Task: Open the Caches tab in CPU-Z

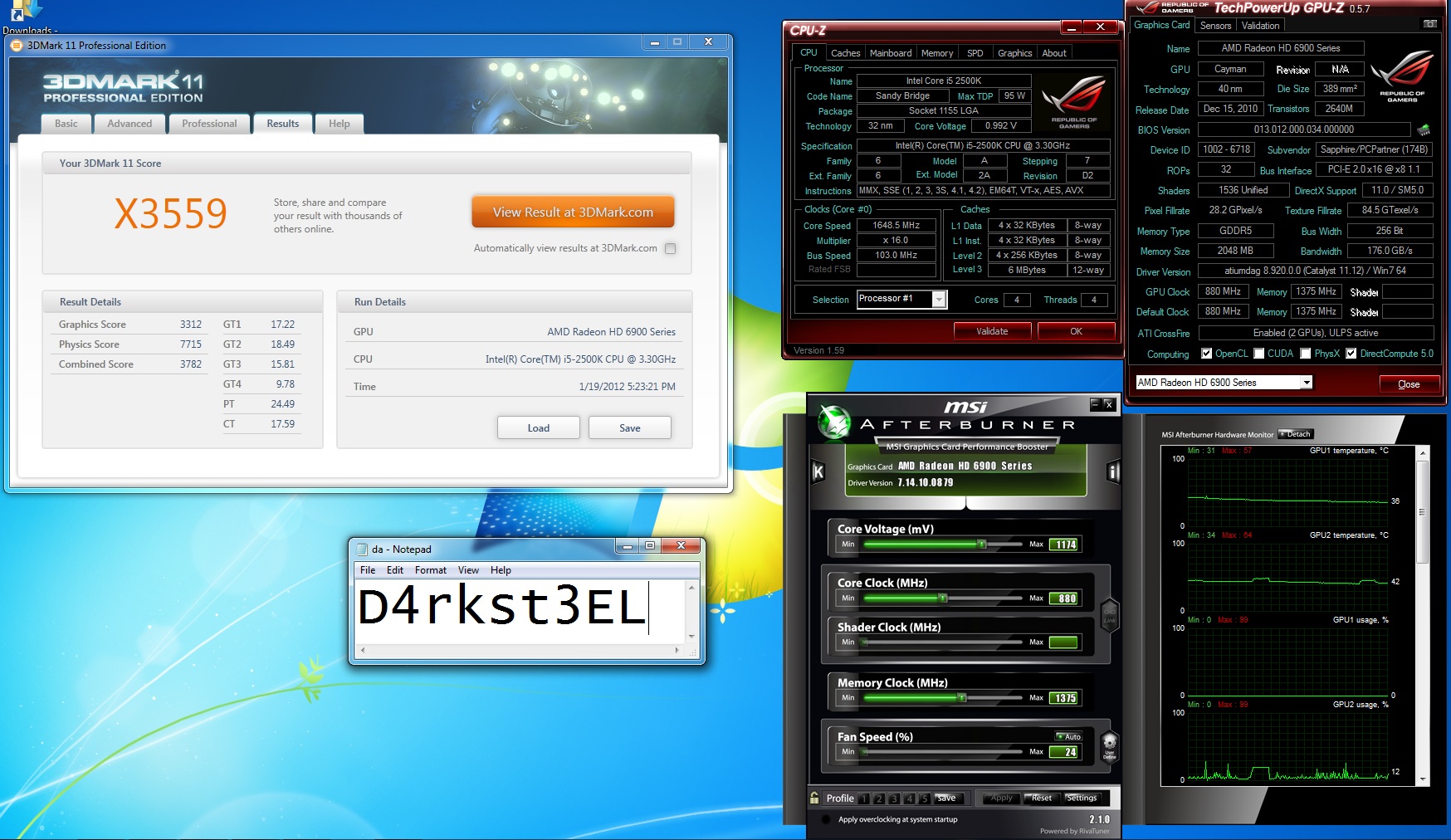Action: [845, 53]
